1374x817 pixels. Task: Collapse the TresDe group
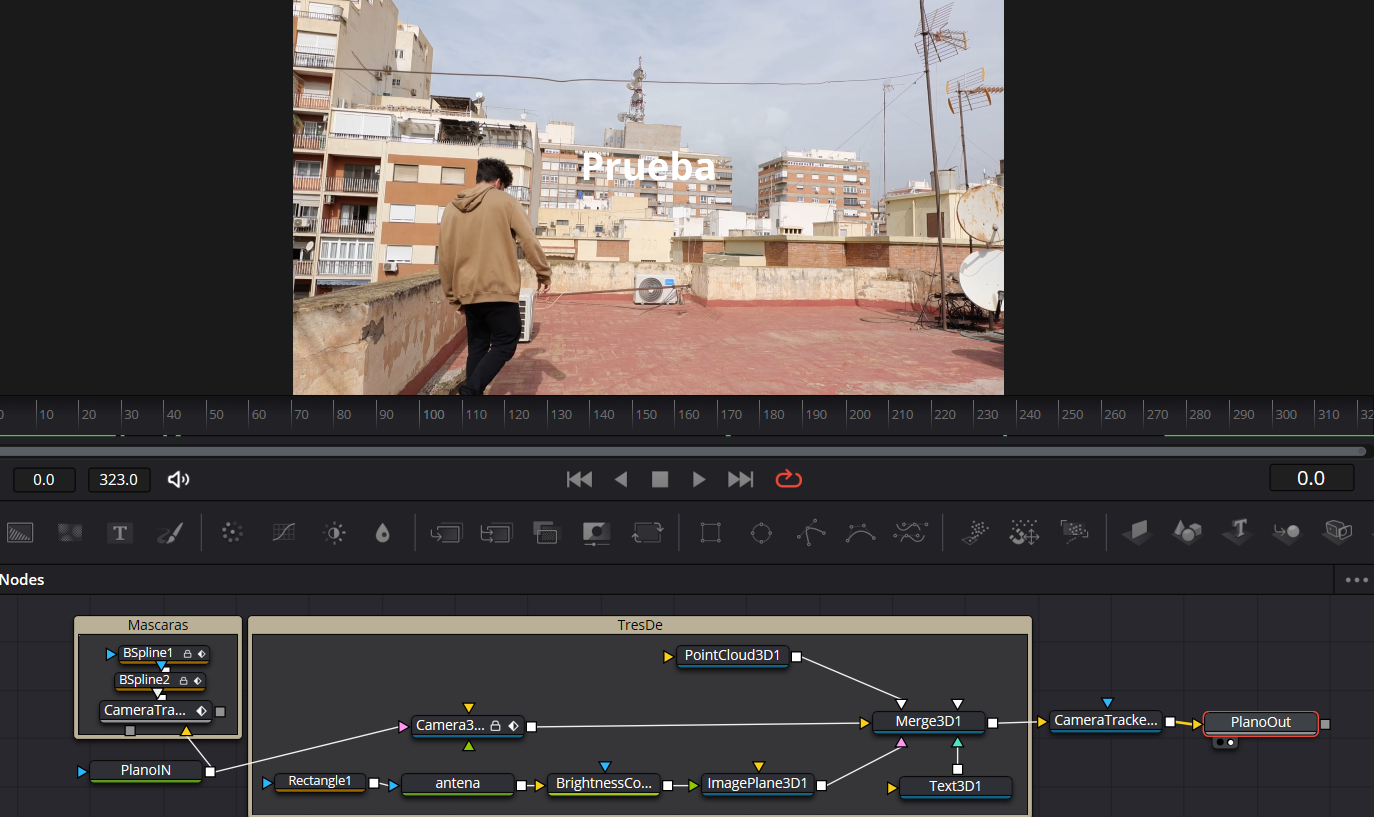[641, 624]
